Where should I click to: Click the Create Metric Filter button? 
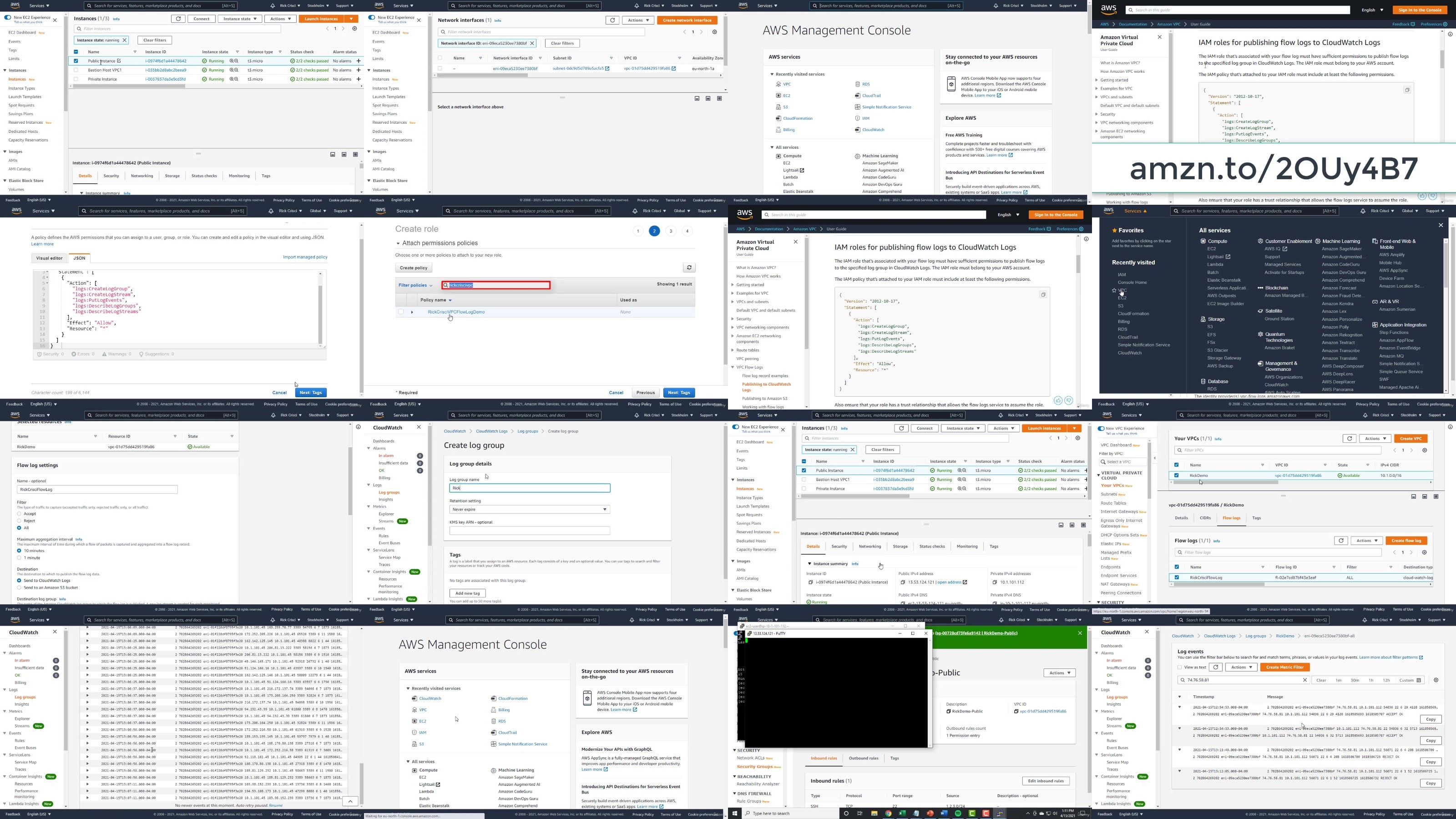pos(1285,667)
